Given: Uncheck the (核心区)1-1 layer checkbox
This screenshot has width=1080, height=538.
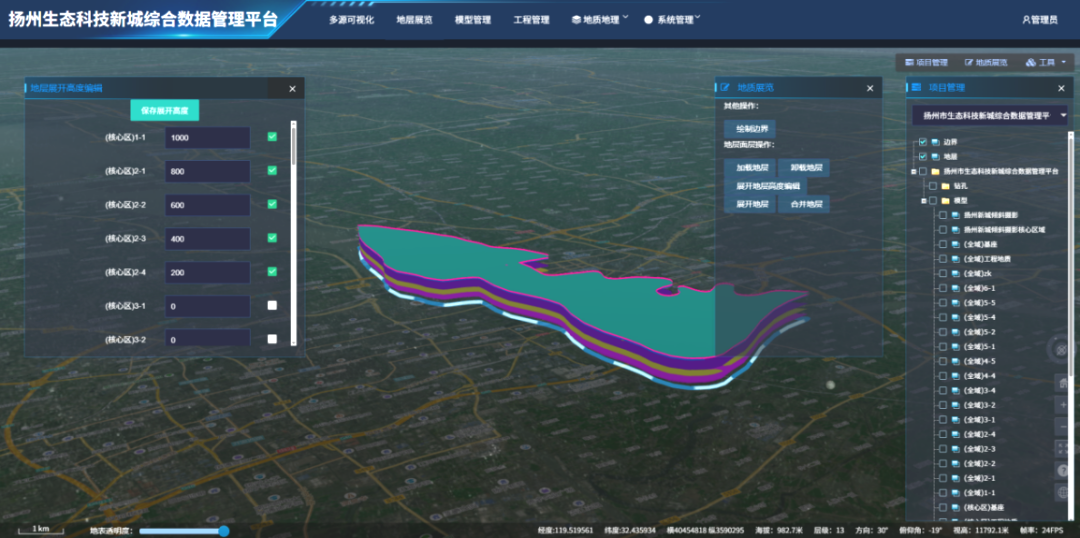Looking at the screenshot, I should point(272,137).
